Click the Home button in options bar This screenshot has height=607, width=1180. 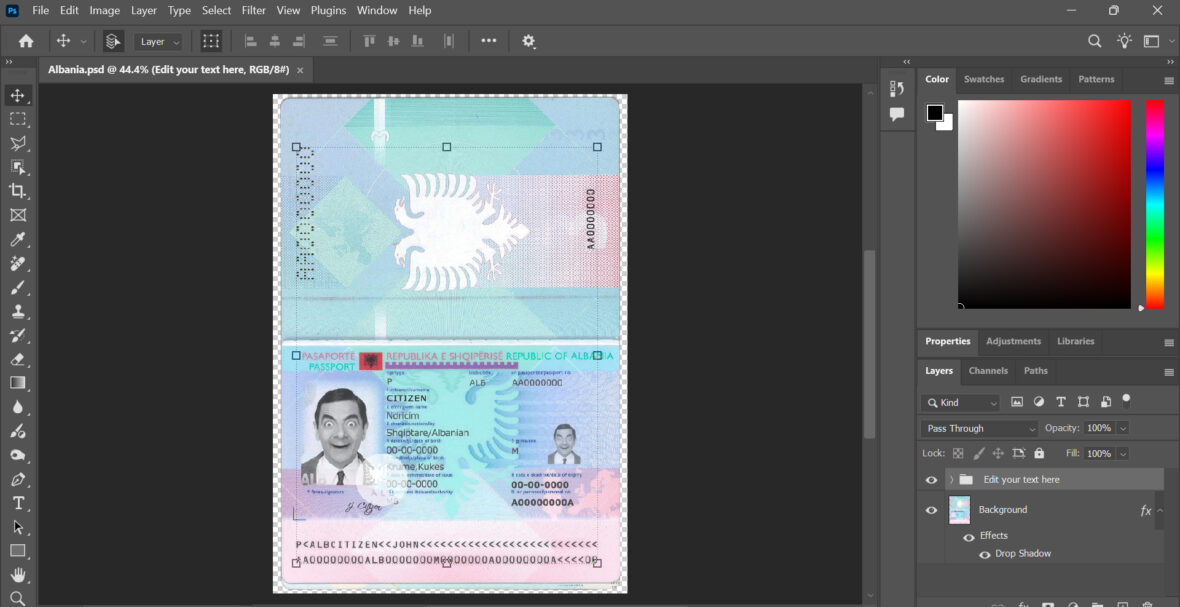[x=24, y=41]
